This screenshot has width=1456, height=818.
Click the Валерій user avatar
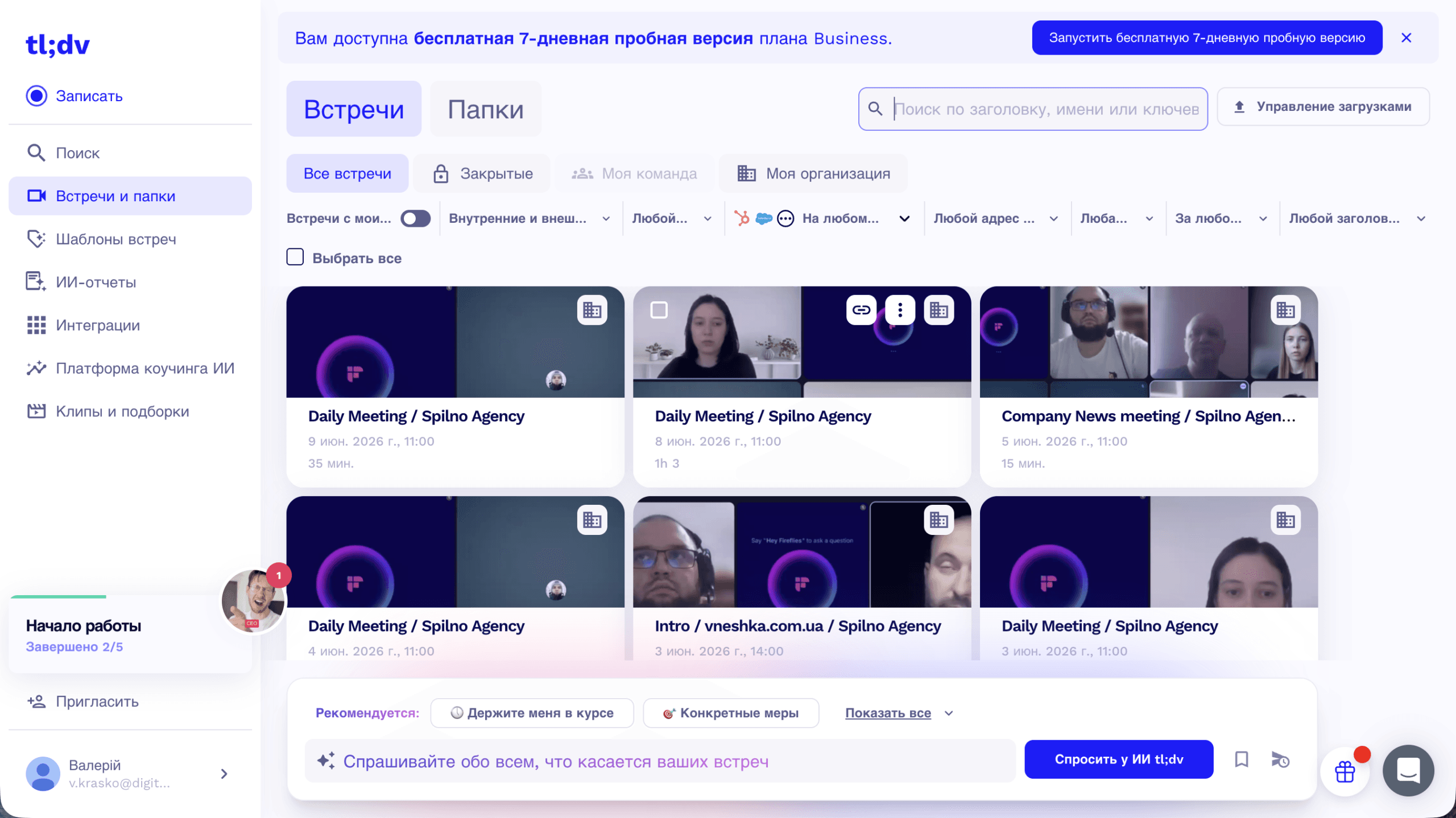pyautogui.click(x=43, y=774)
